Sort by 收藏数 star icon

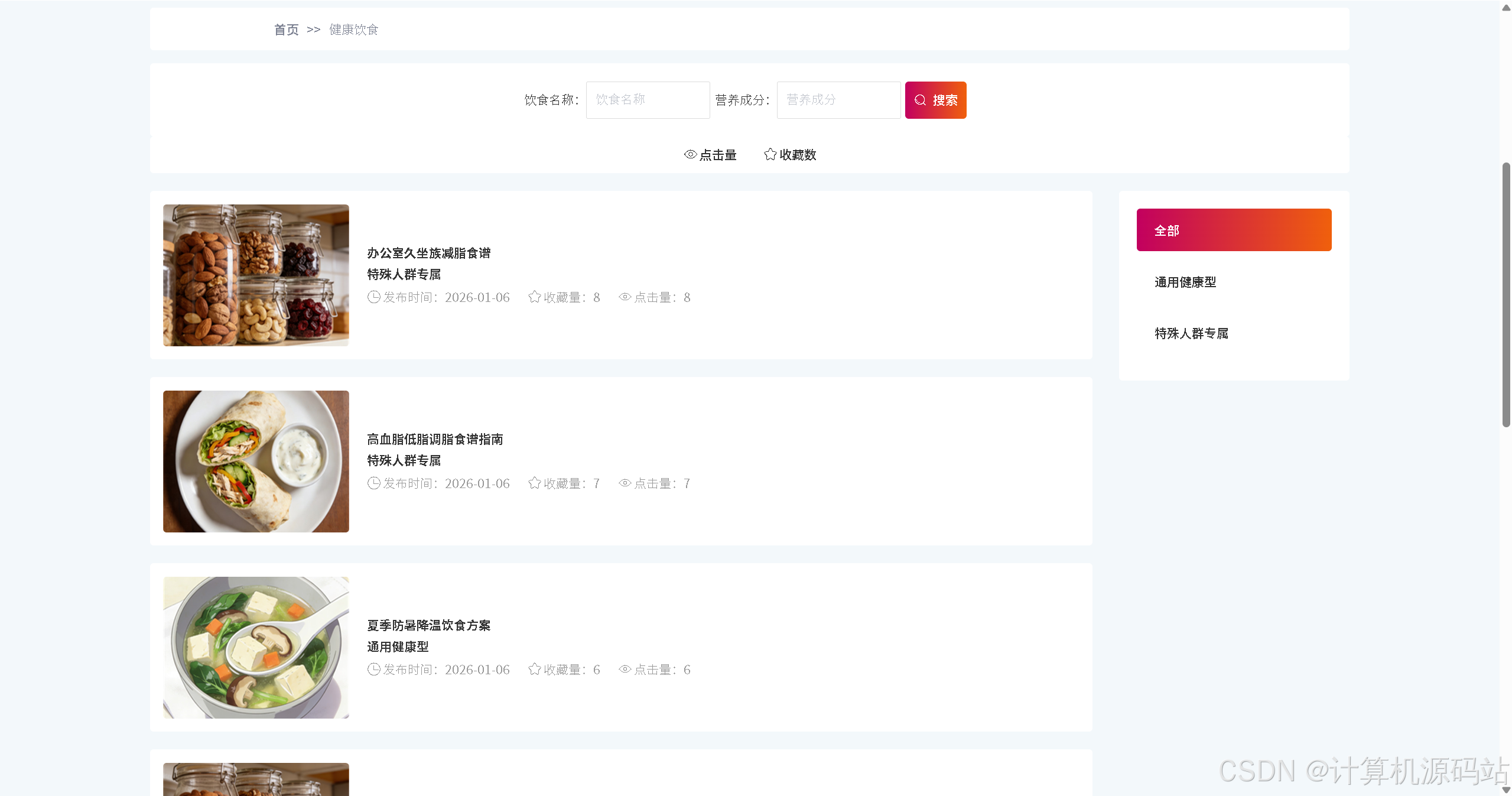coord(770,154)
